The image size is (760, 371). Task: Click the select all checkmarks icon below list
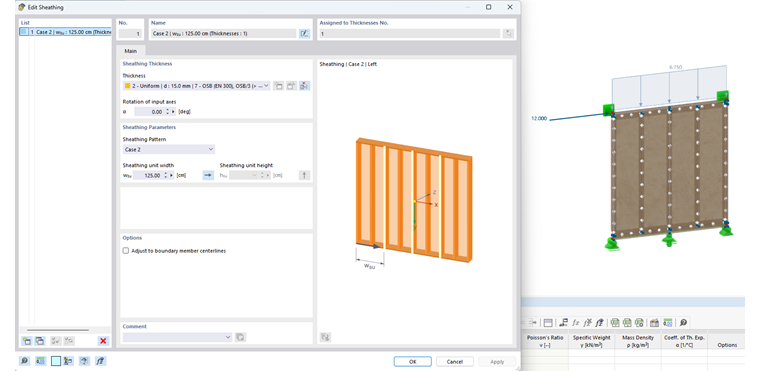point(56,341)
